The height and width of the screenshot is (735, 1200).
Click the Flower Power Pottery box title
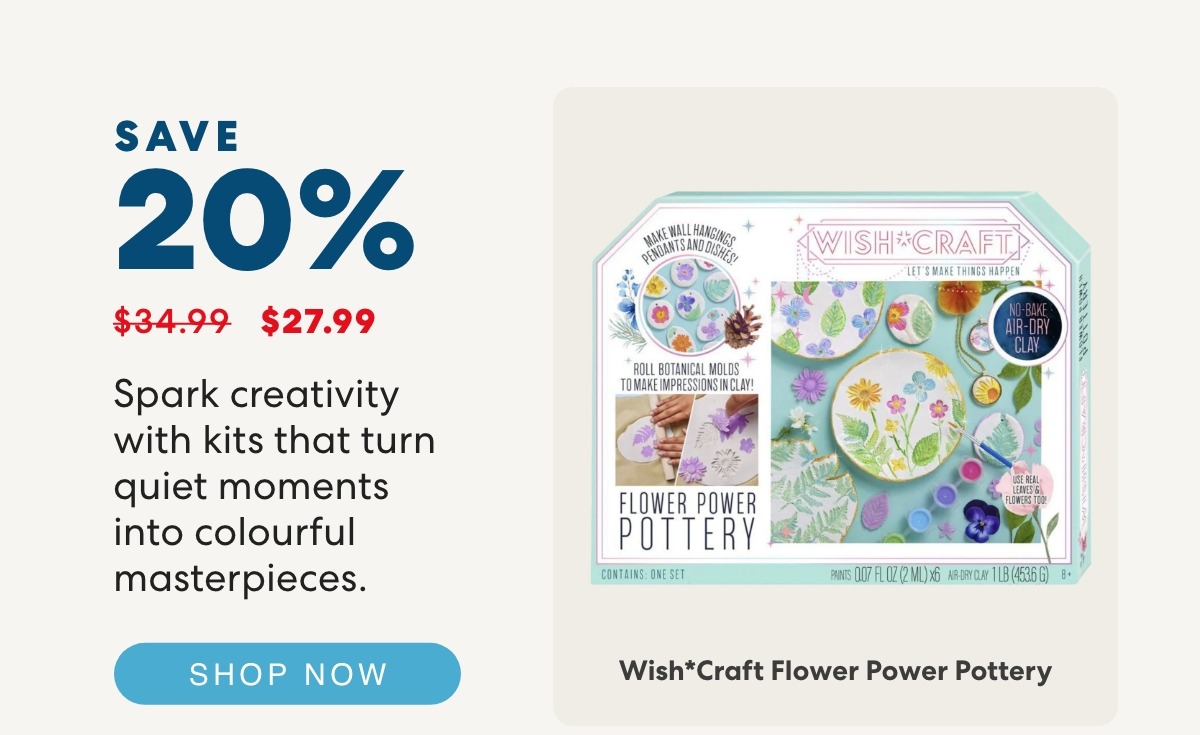(x=687, y=521)
